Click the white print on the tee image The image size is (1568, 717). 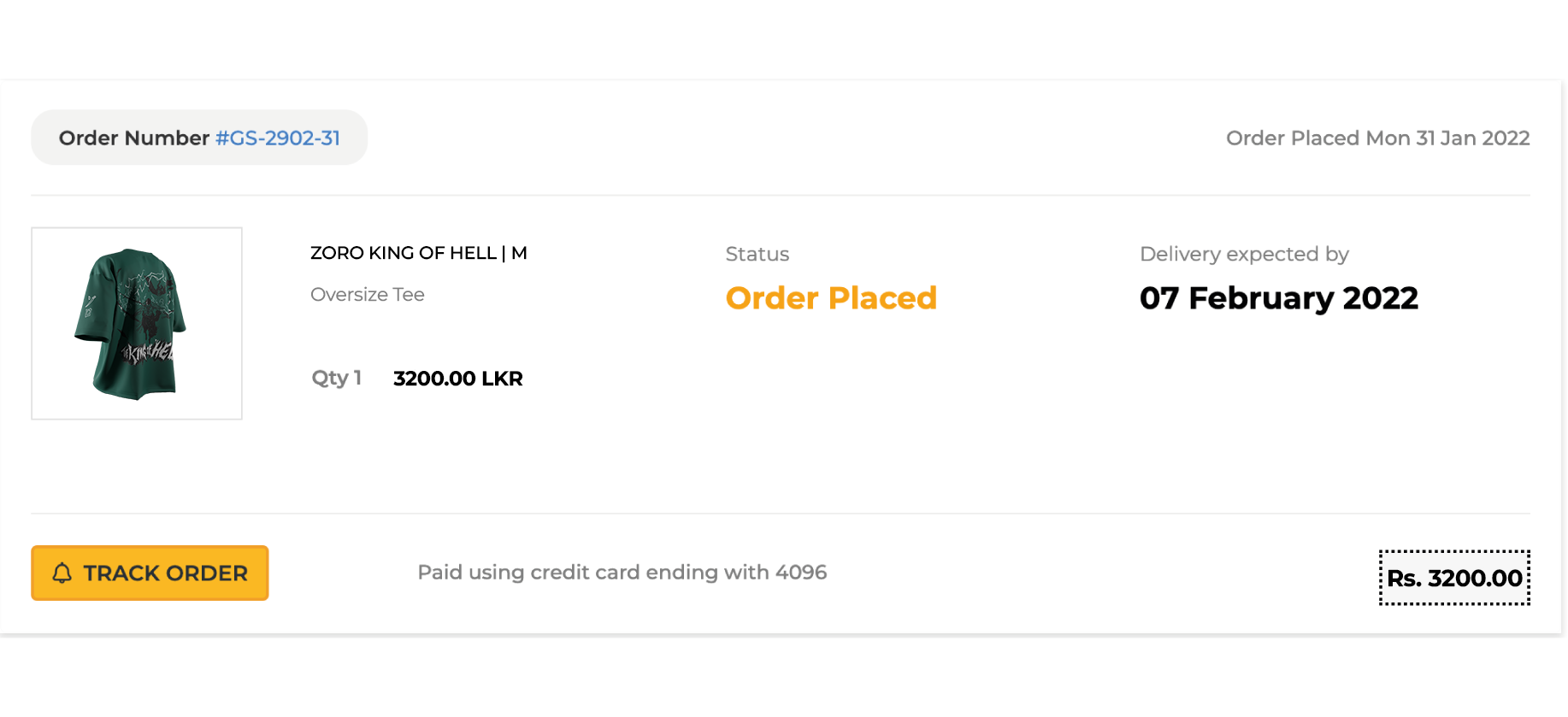point(147,350)
